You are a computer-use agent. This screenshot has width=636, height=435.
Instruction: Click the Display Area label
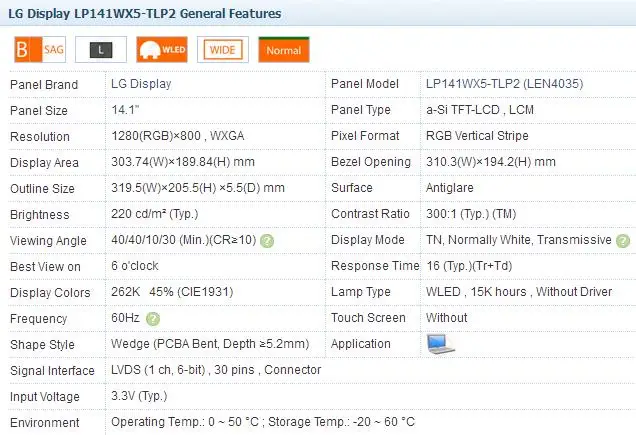point(44,163)
